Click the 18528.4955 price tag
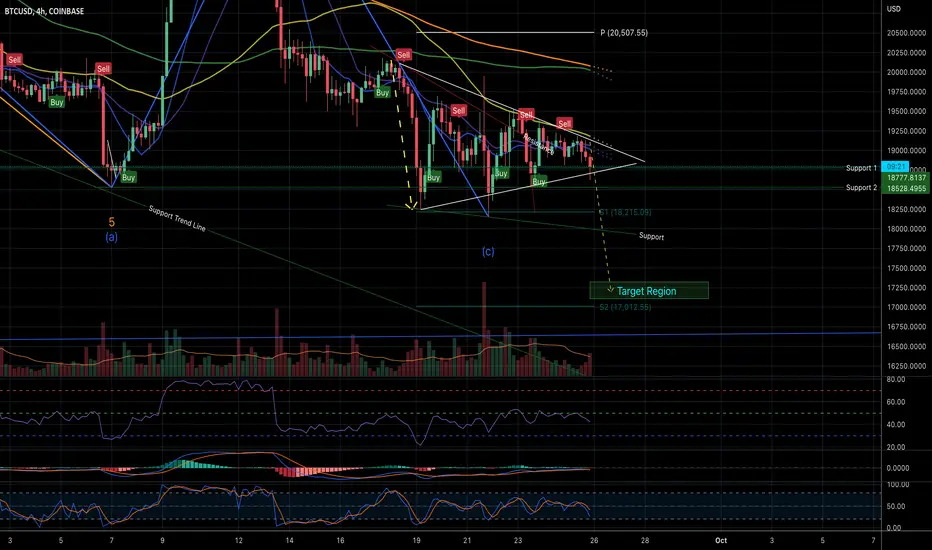 pos(906,188)
